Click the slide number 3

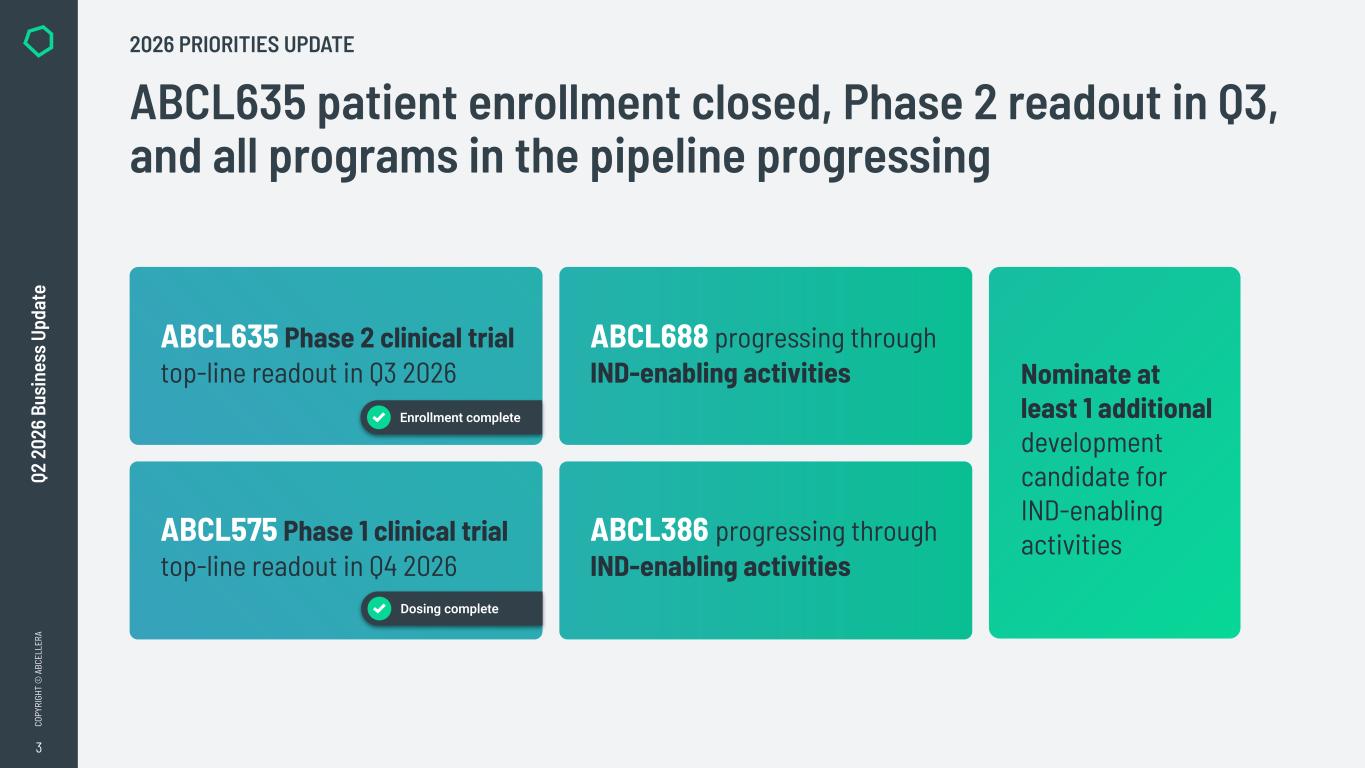click(38, 748)
